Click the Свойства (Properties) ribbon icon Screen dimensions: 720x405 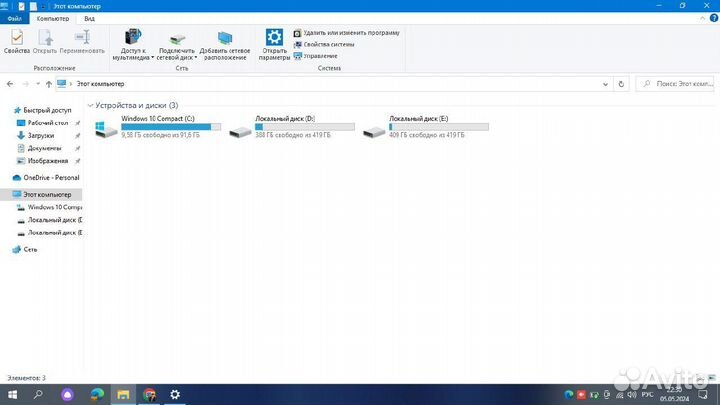tap(16, 40)
